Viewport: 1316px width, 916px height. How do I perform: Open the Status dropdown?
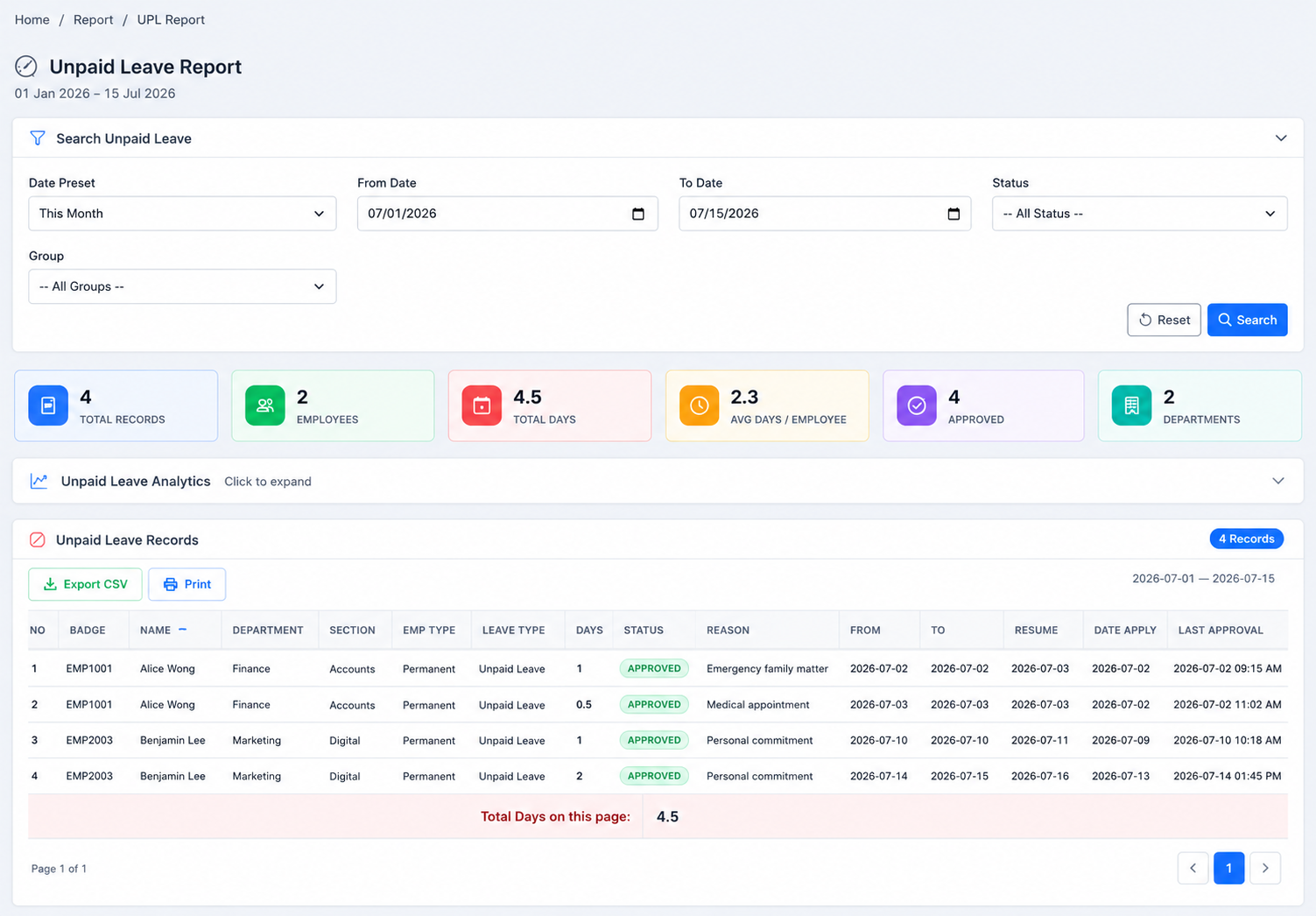coord(1139,214)
